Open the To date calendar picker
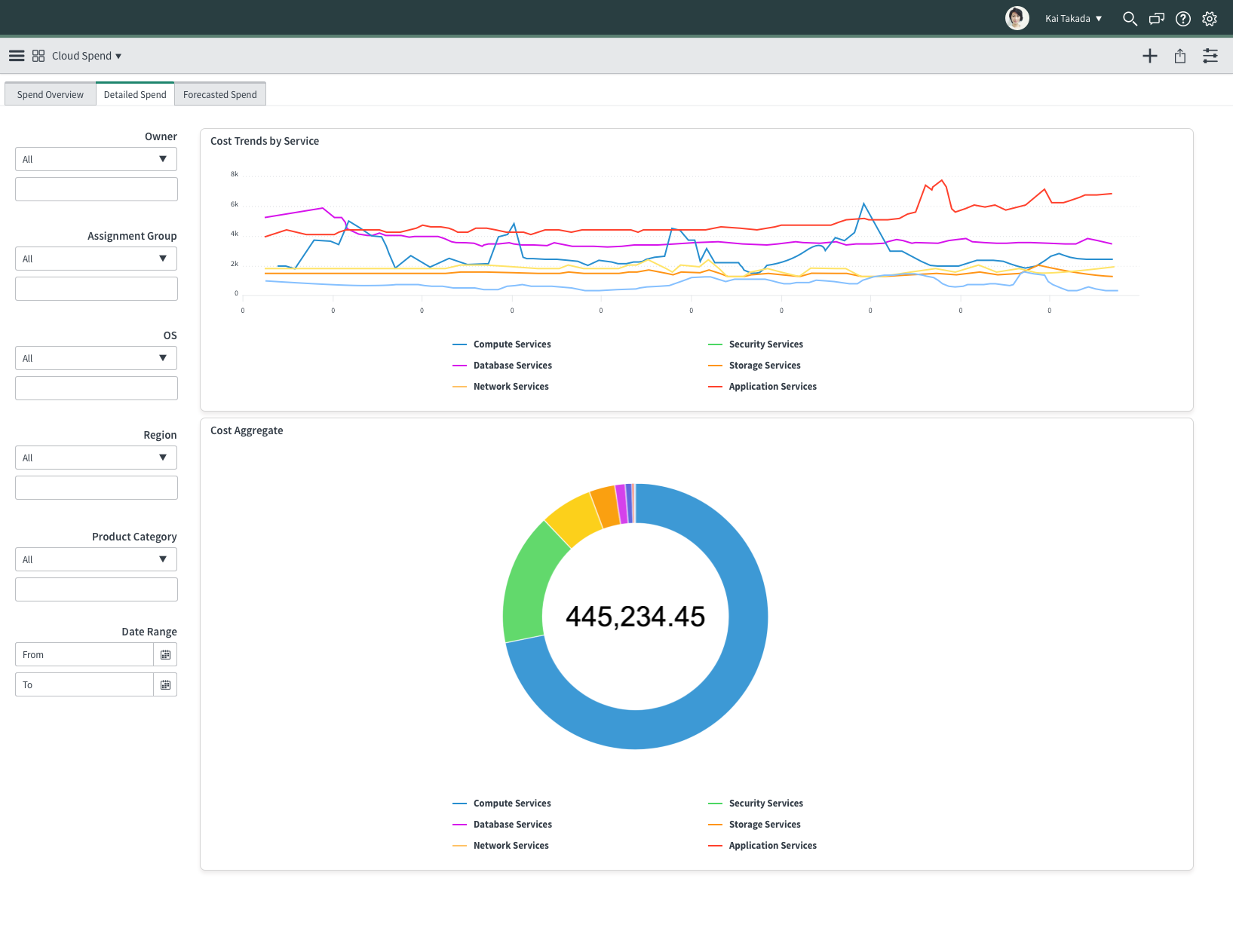This screenshot has width=1233, height=952. [x=165, y=684]
